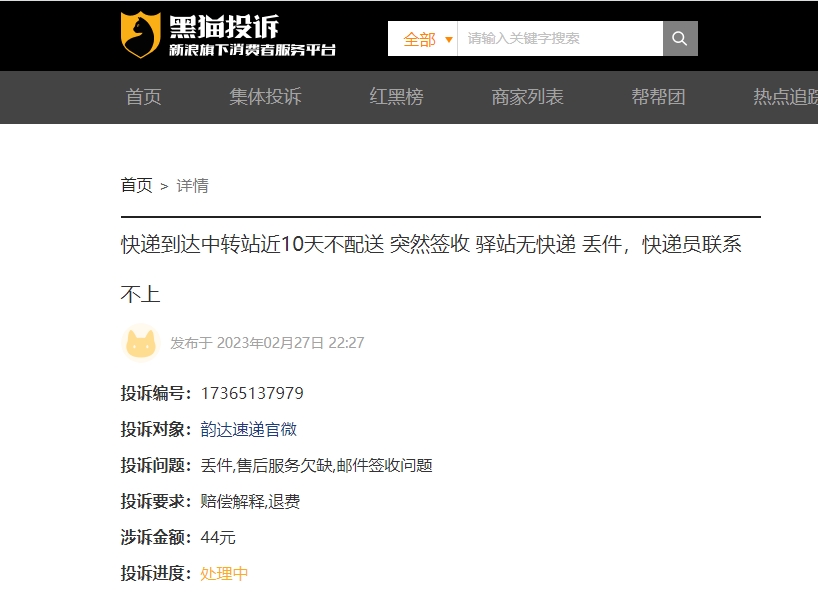
Task: Click the status text 处理中
Action: pyautogui.click(x=224, y=573)
